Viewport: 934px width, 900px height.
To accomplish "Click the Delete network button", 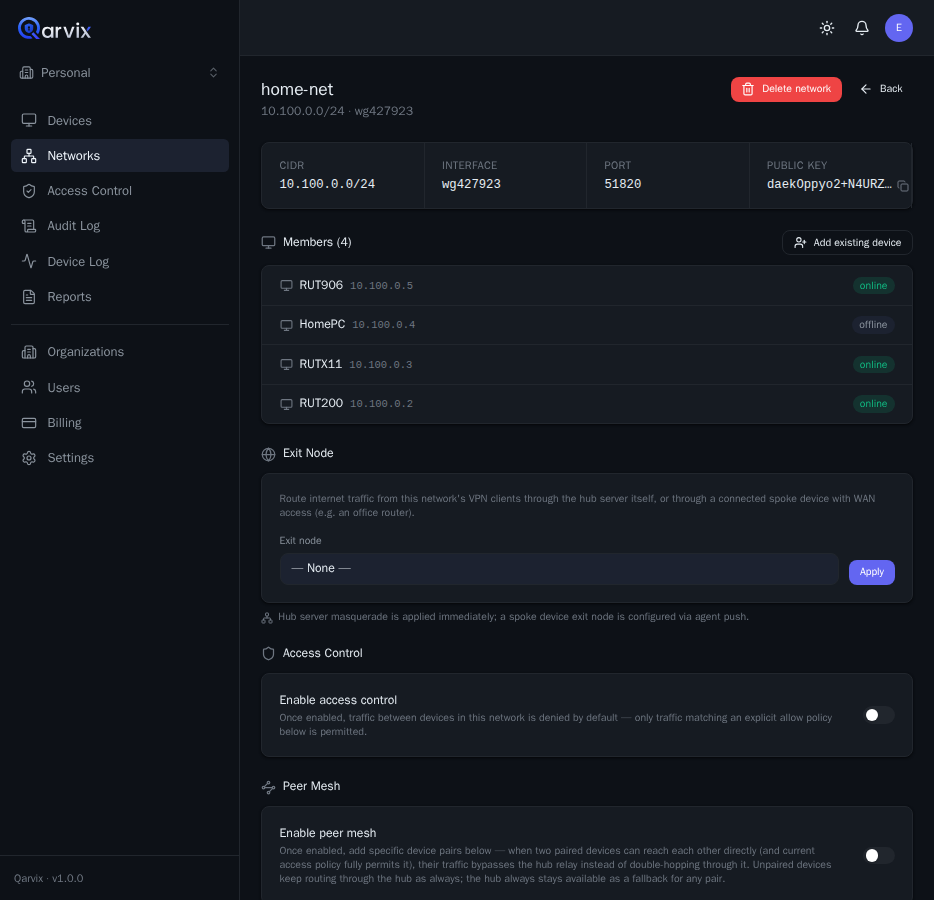I will (786, 89).
